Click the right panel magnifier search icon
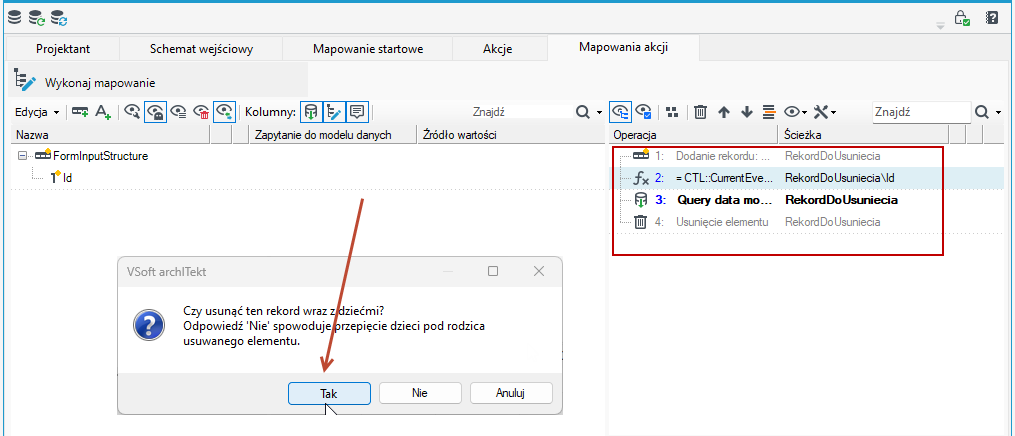Image resolution: width=1015 pixels, height=436 pixels. coord(981,112)
